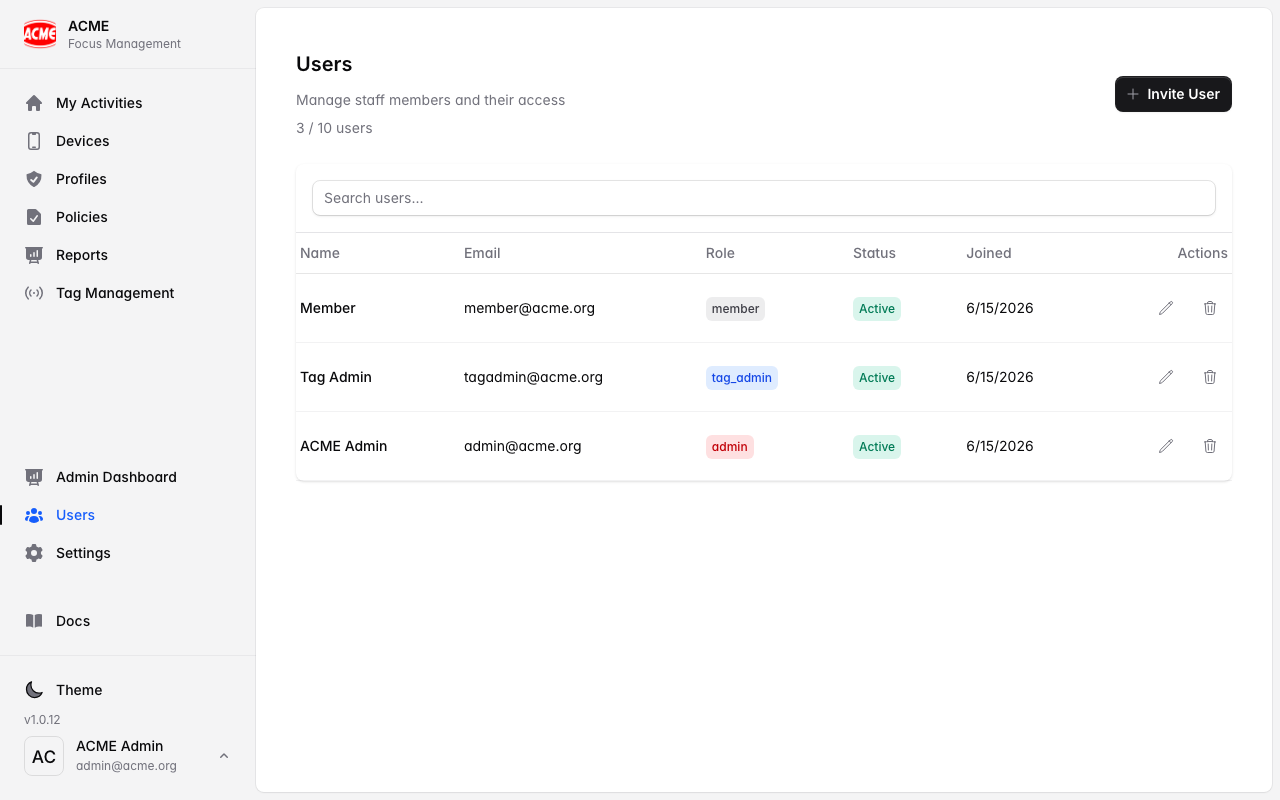Click the Policies checklist icon

point(34,217)
